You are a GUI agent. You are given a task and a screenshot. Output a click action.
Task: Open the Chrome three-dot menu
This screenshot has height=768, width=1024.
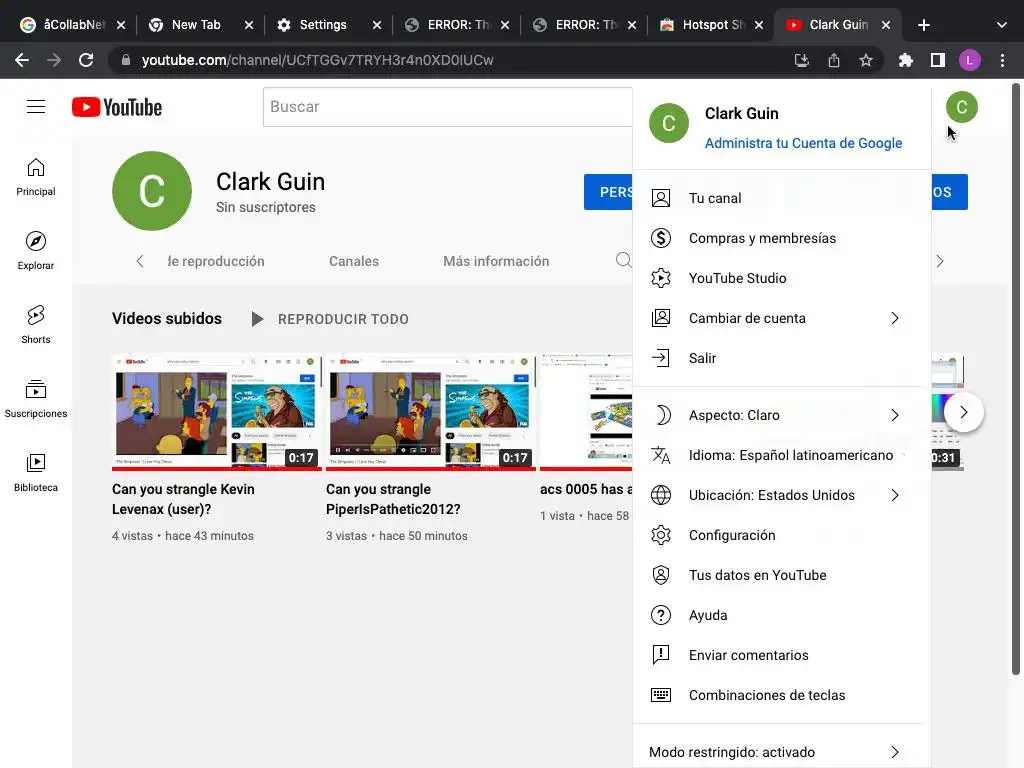pos(1002,61)
